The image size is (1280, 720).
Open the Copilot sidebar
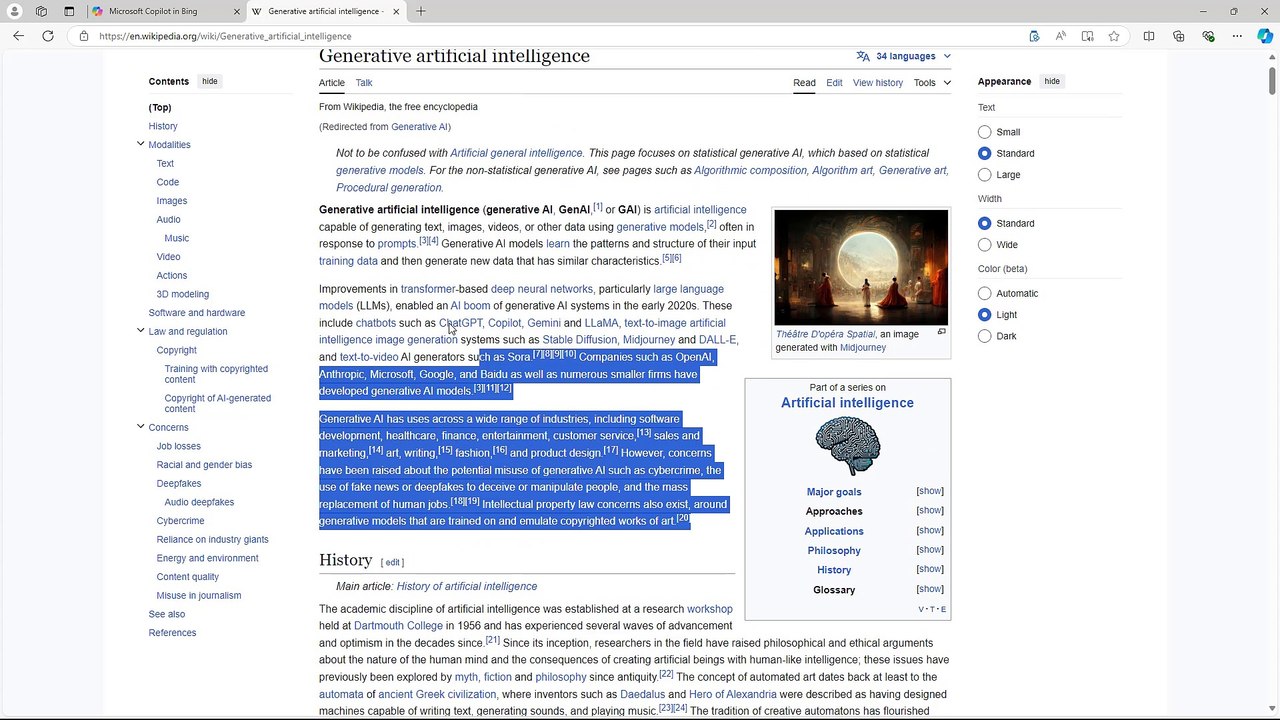[x=1265, y=36]
